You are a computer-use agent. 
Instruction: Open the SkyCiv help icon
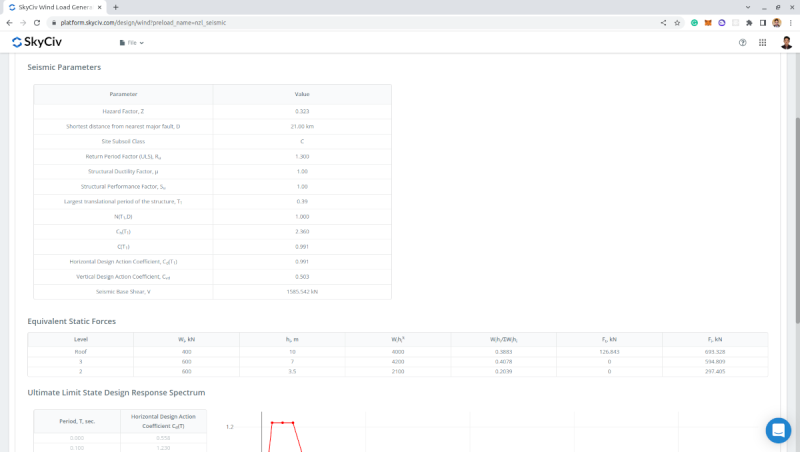point(742,43)
